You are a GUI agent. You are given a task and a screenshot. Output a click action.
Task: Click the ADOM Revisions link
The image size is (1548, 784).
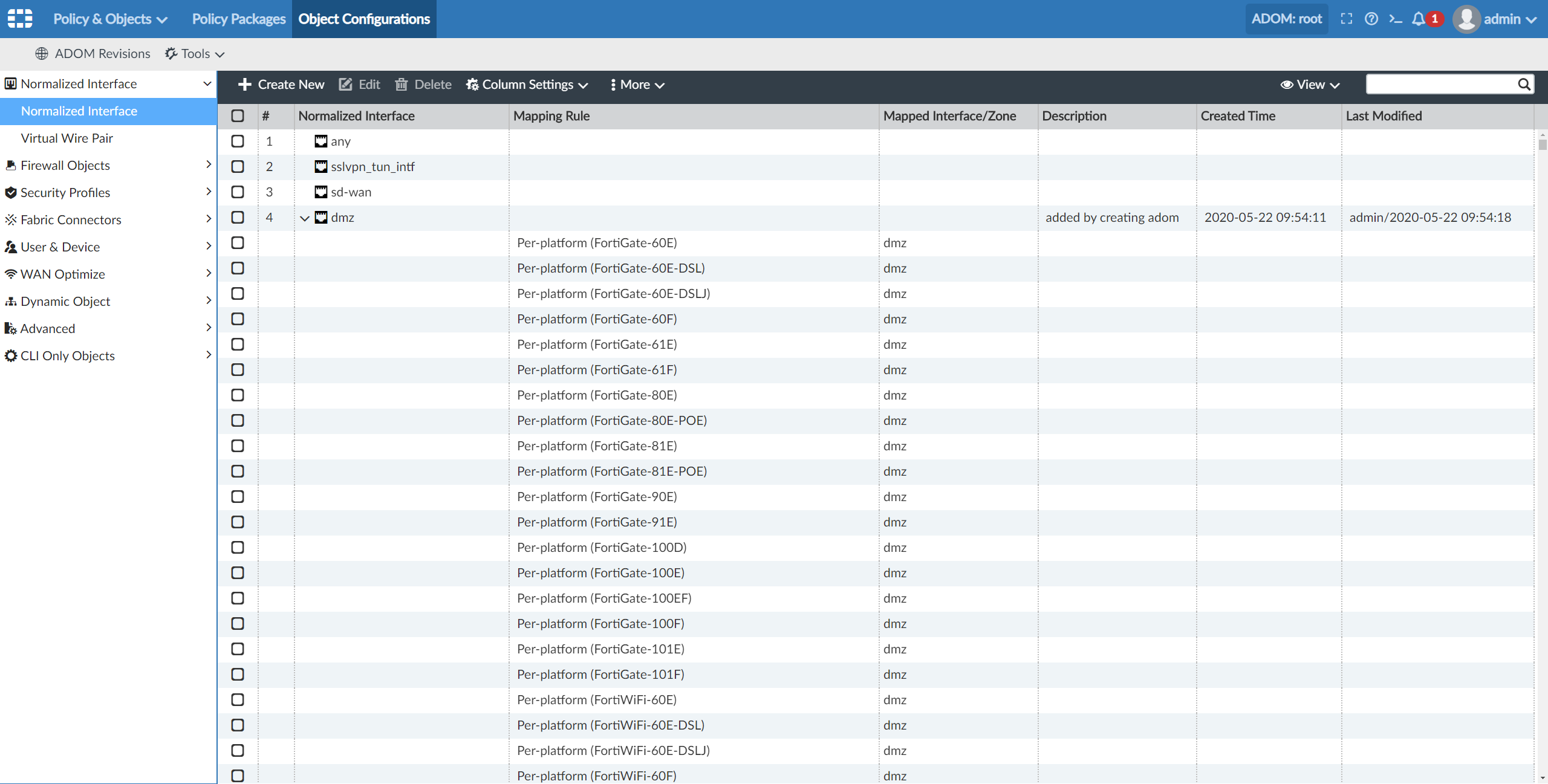(x=93, y=54)
